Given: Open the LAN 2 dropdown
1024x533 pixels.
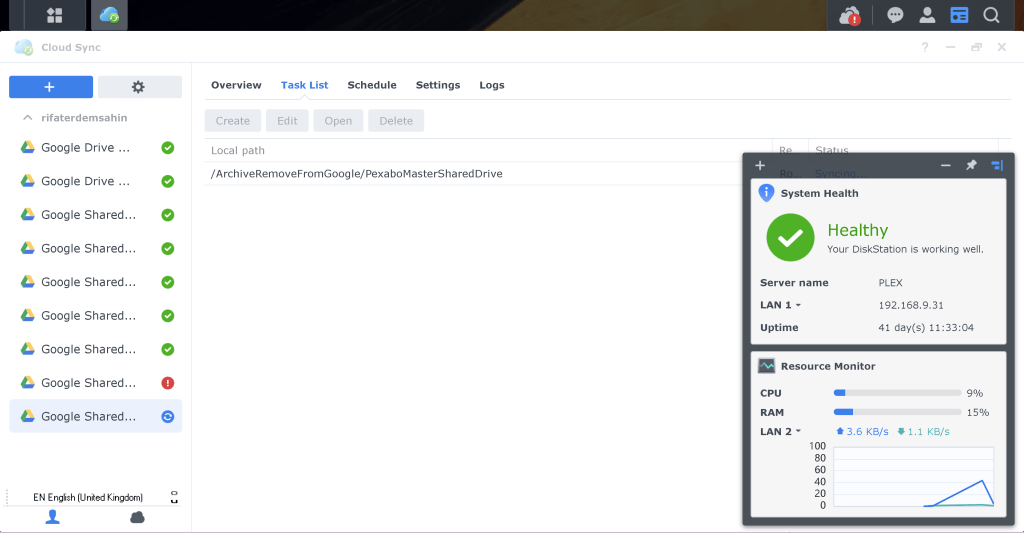Looking at the screenshot, I should tap(780, 432).
